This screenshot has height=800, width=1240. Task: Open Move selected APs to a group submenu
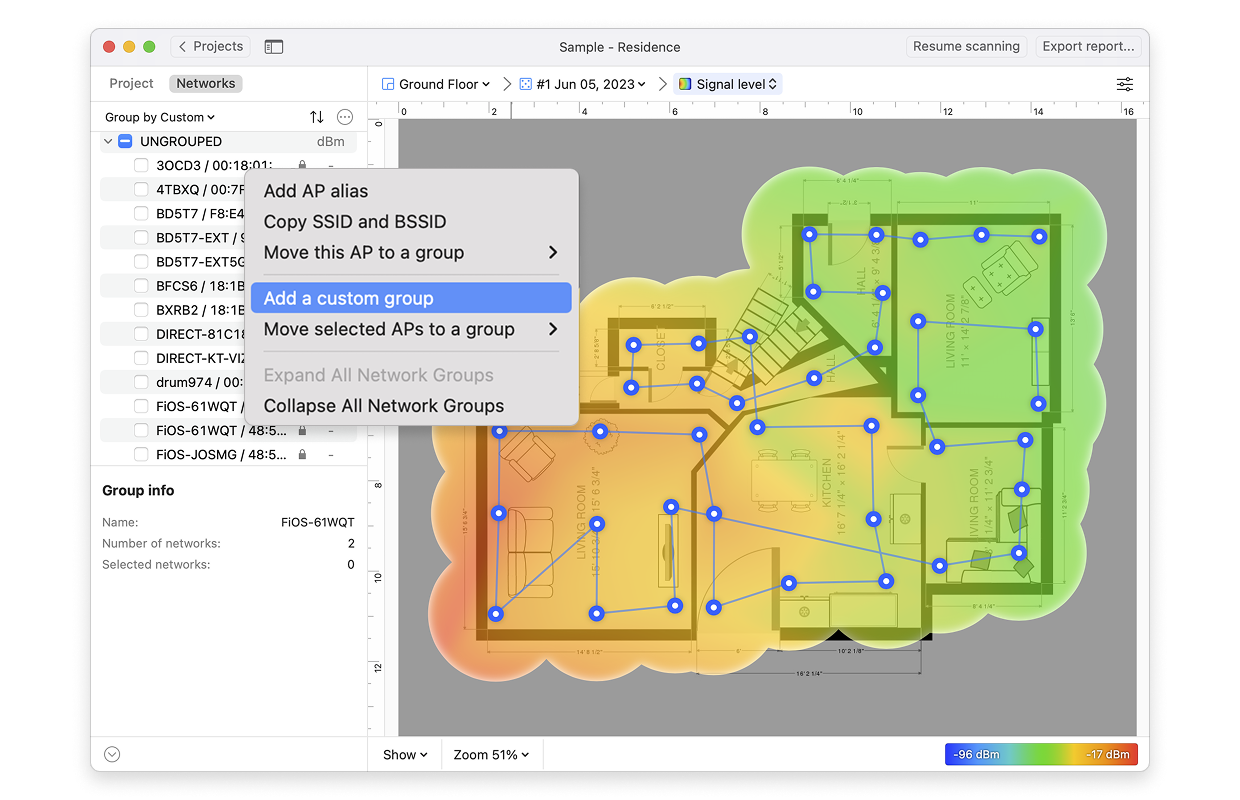coord(411,329)
